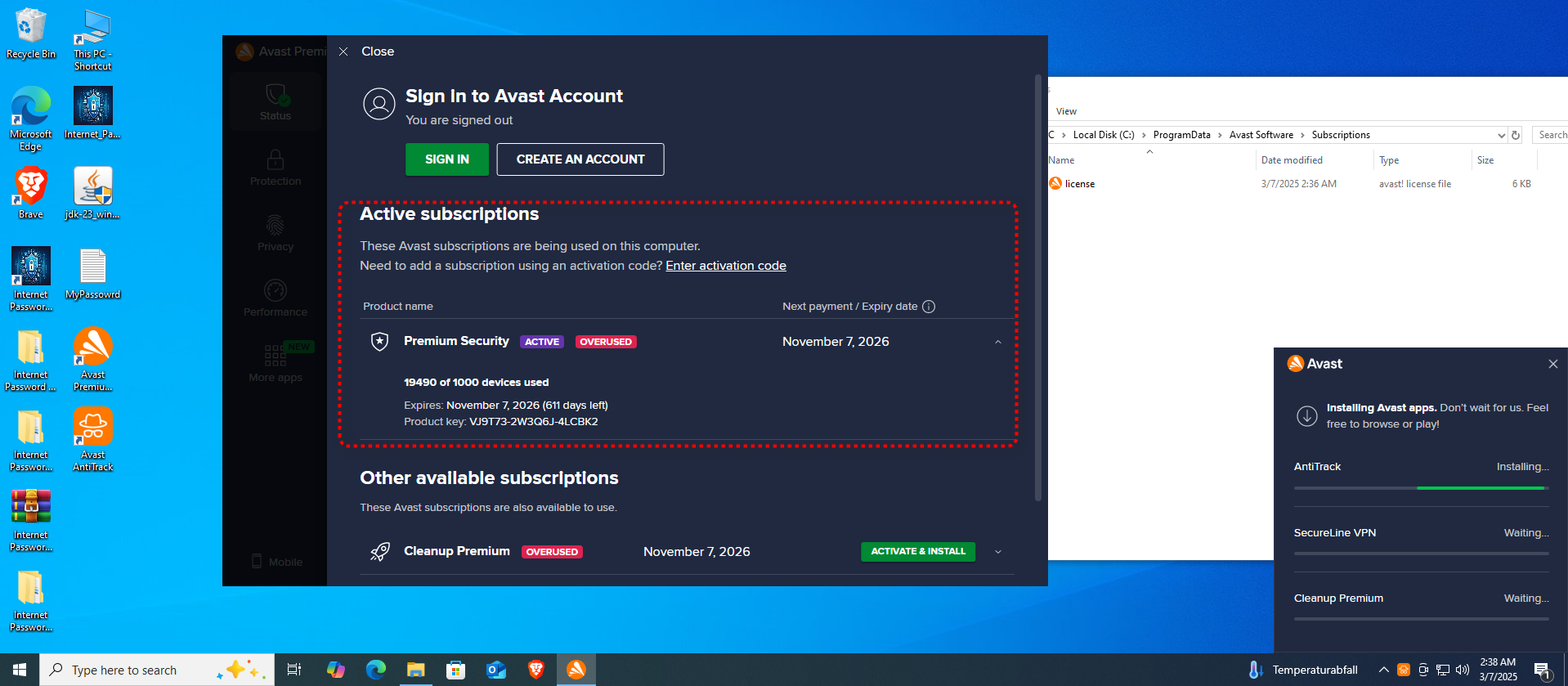Click the green SIGN IN button
The image size is (1568, 686).
447,159
